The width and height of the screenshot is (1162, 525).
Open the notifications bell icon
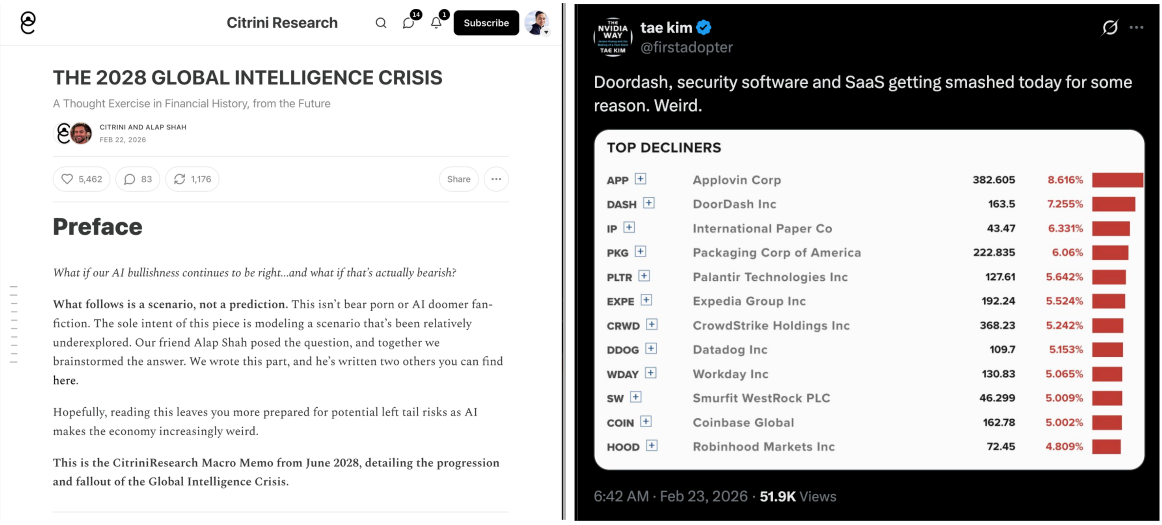[x=436, y=23]
